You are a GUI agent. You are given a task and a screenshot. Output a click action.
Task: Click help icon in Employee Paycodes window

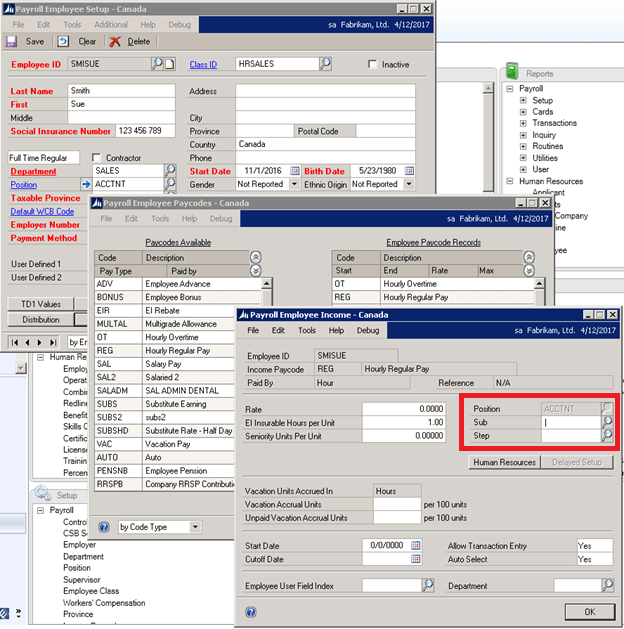click(104, 527)
